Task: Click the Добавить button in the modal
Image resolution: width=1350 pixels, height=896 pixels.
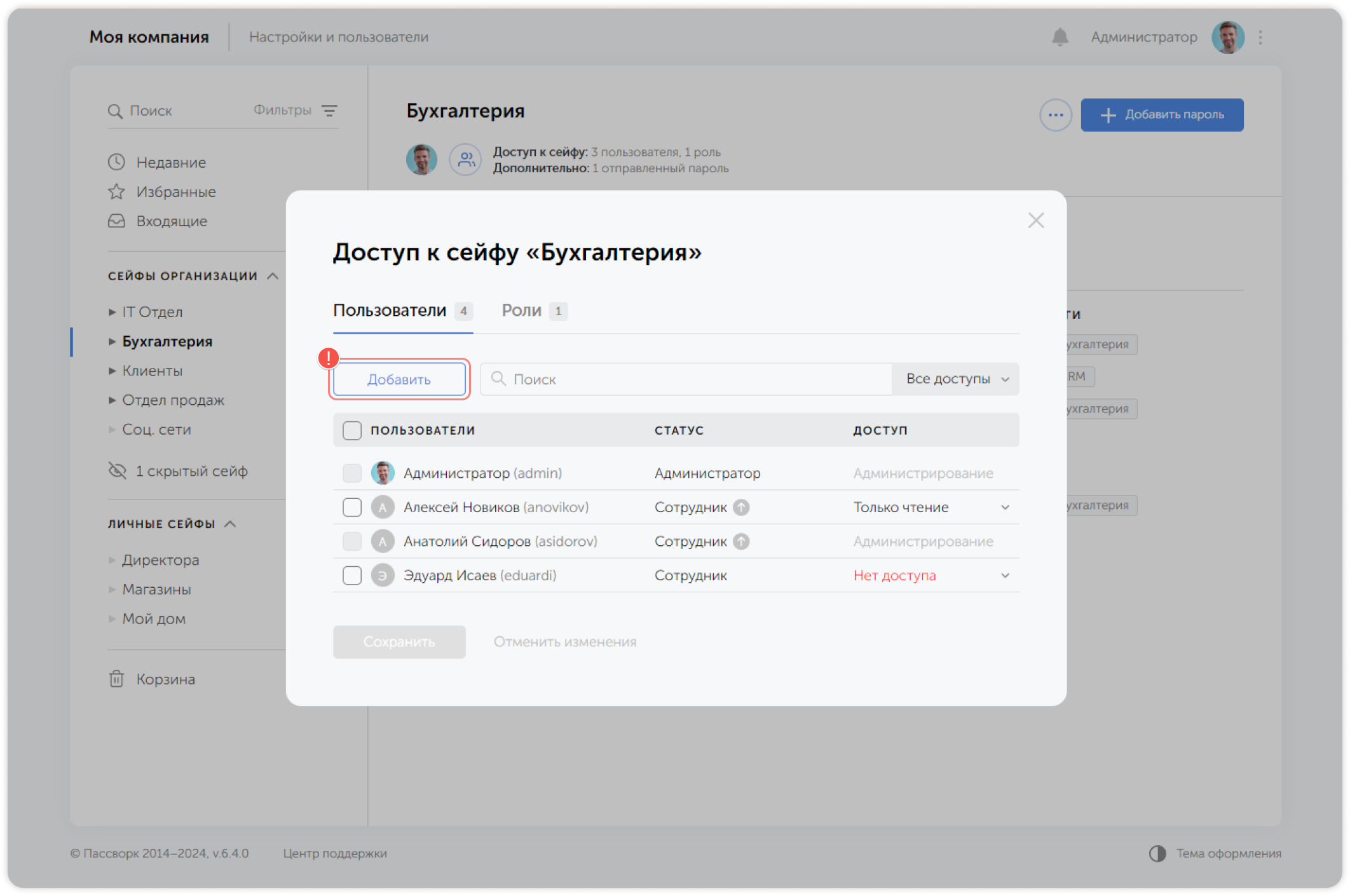Action: coord(398,379)
